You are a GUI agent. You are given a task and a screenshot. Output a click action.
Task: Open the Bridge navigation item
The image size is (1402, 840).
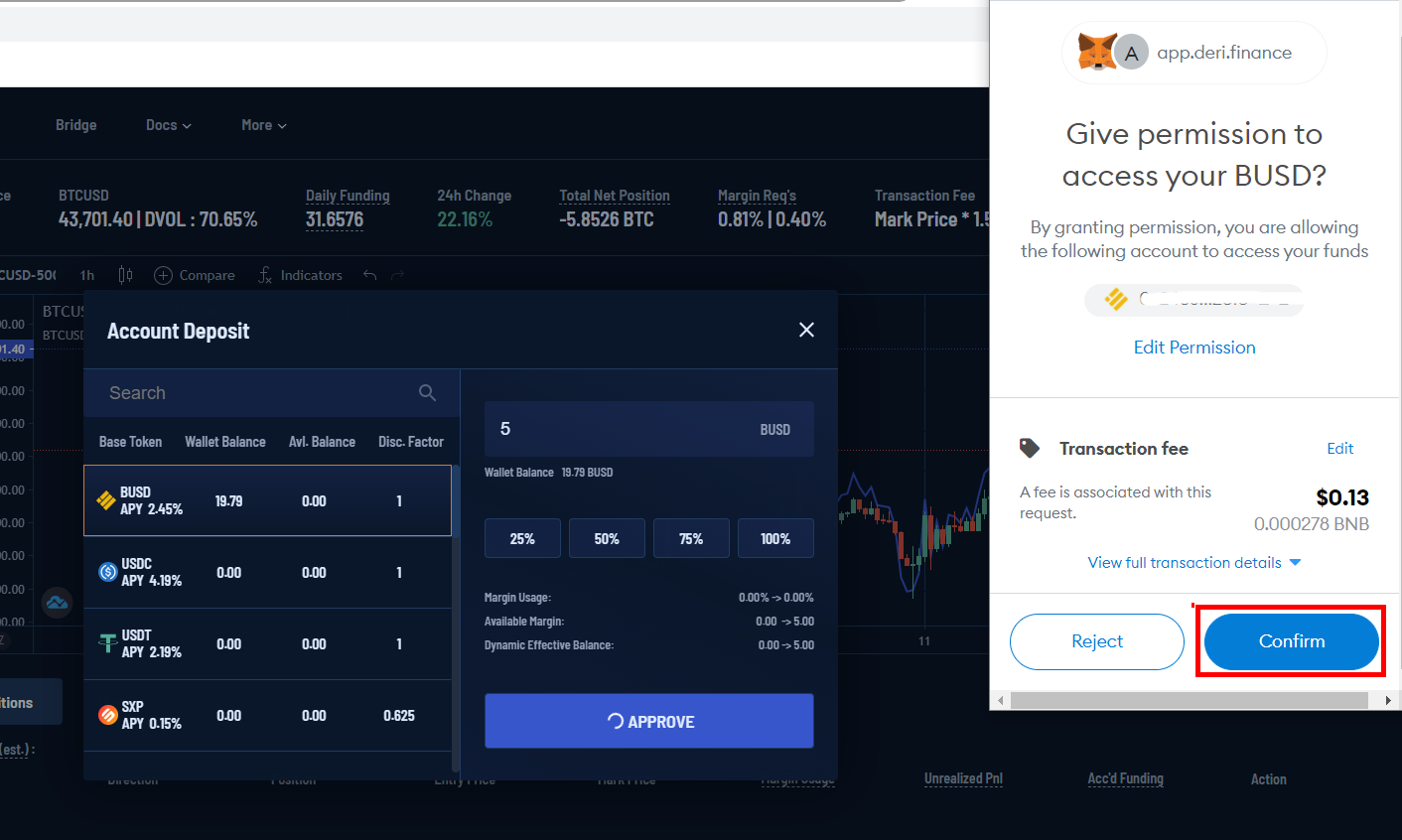click(x=76, y=125)
